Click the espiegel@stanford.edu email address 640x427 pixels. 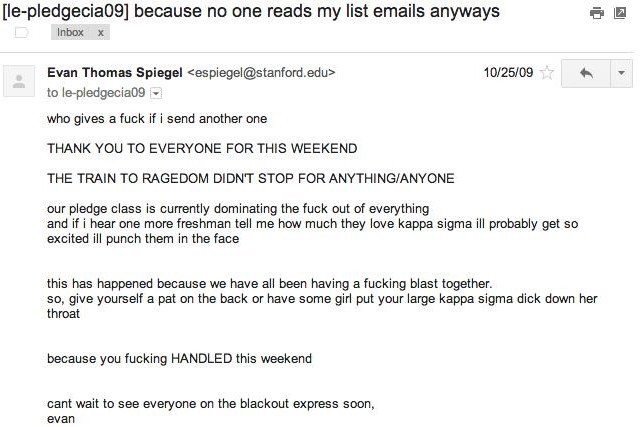coord(261,73)
